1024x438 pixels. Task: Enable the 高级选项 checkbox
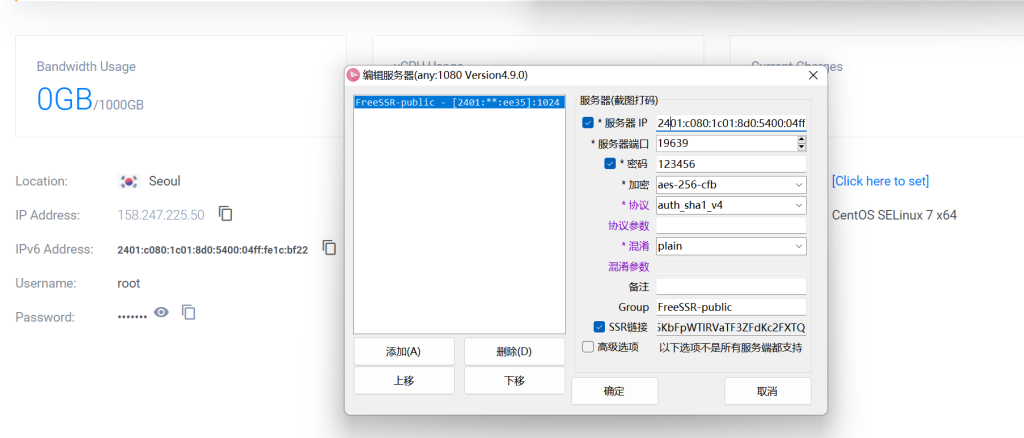click(x=588, y=347)
